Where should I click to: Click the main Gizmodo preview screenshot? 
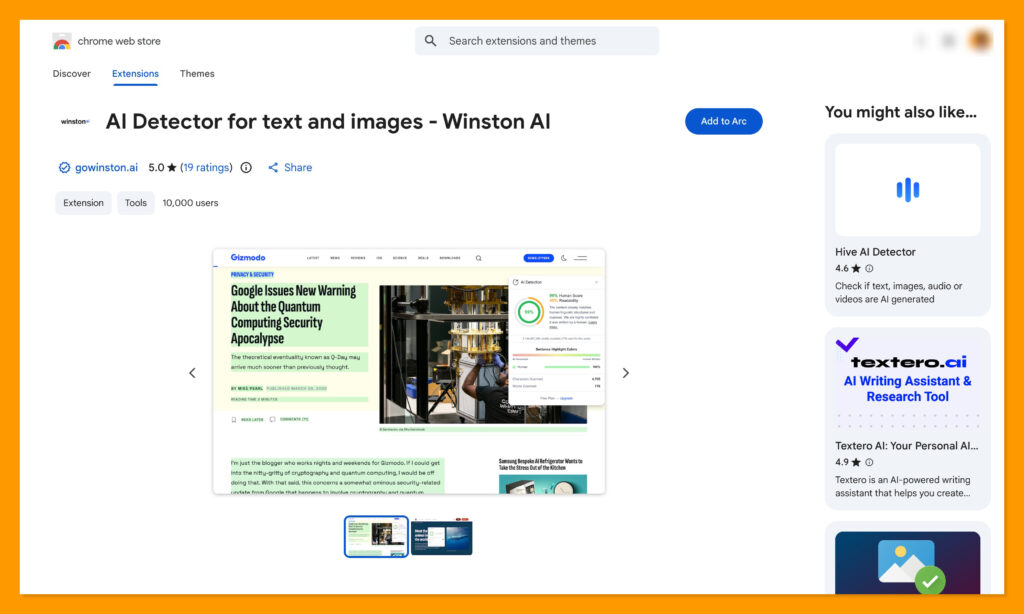(x=409, y=371)
